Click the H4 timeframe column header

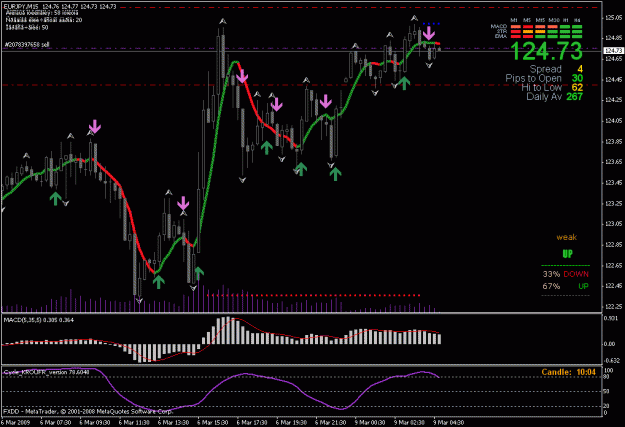577,20
